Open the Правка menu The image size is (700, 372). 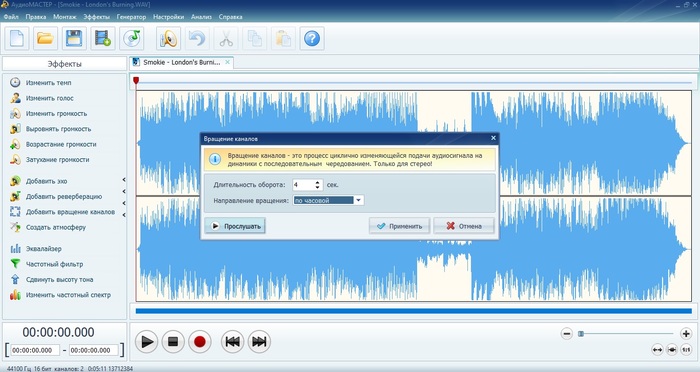(36, 17)
